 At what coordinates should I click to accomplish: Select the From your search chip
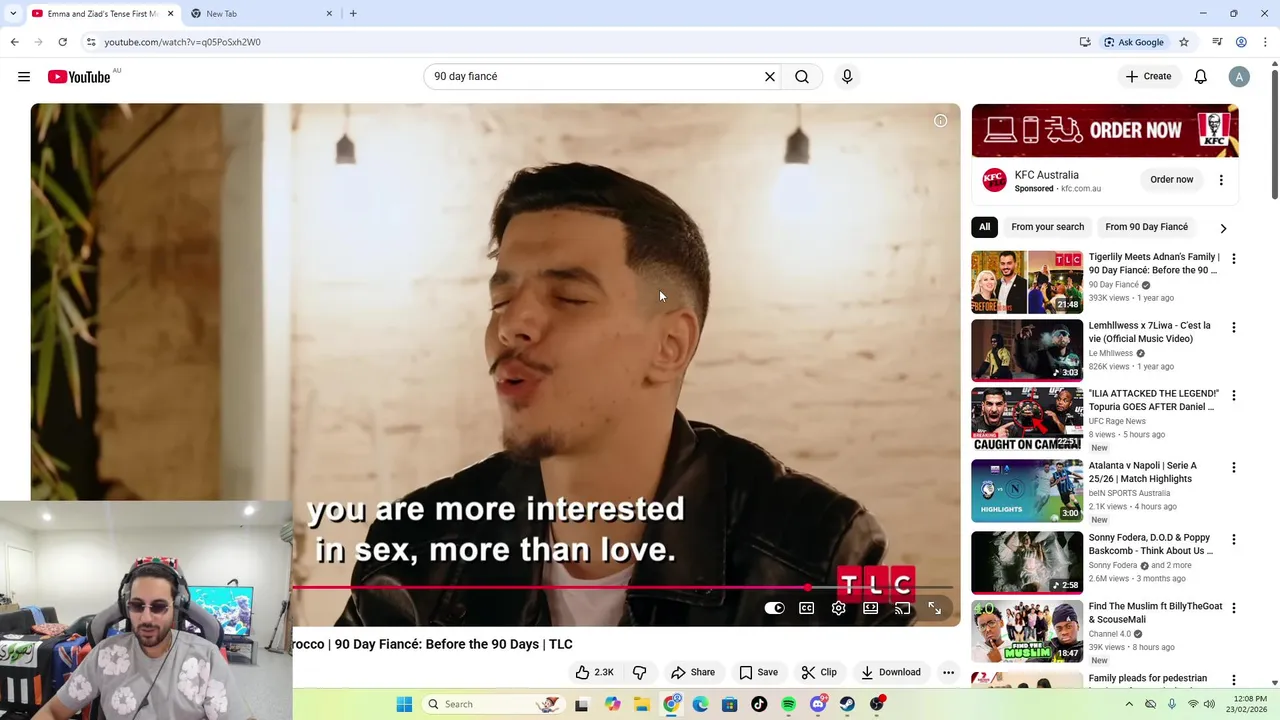(1047, 227)
